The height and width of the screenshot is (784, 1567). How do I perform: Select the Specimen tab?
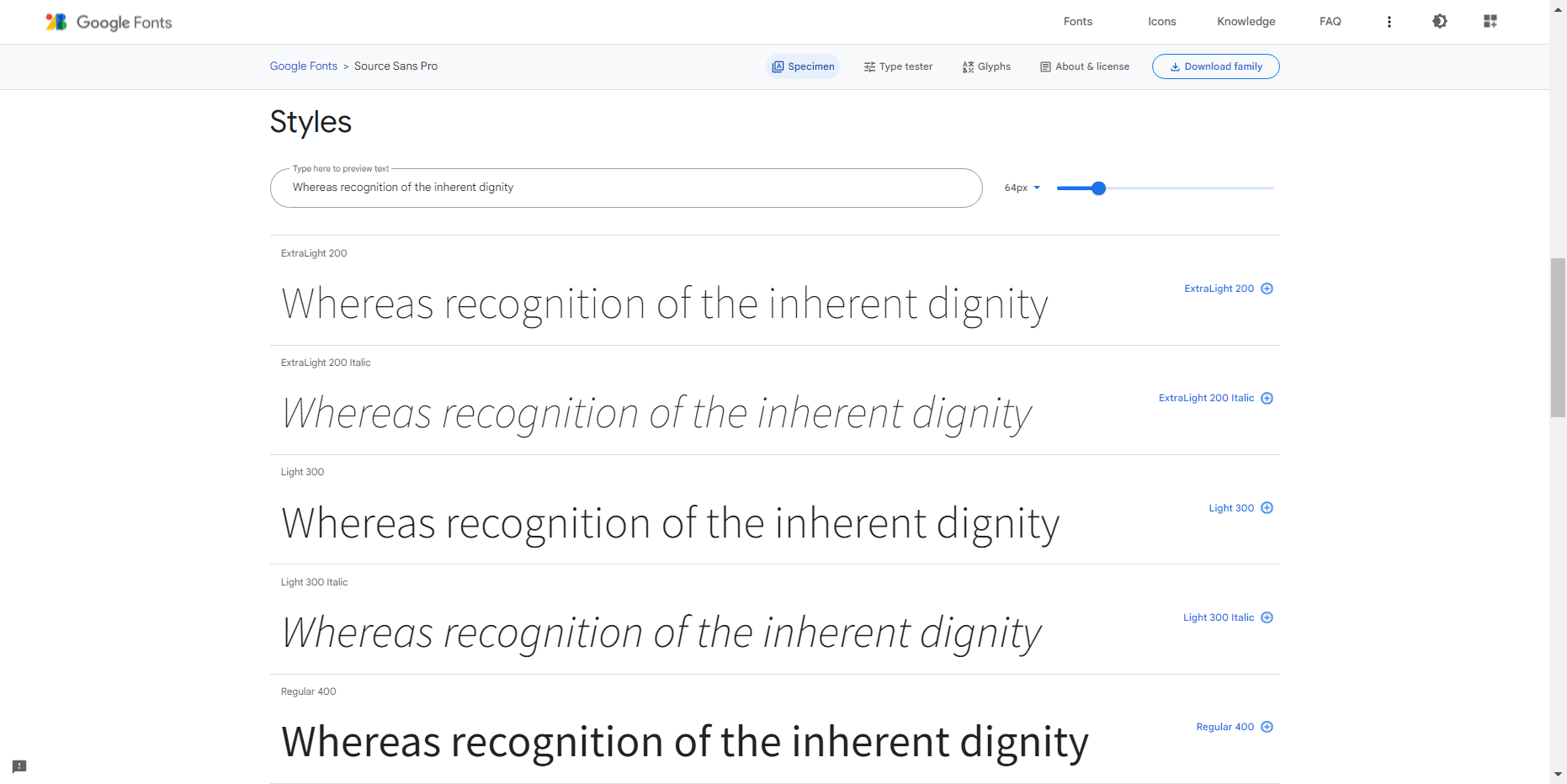click(x=804, y=66)
